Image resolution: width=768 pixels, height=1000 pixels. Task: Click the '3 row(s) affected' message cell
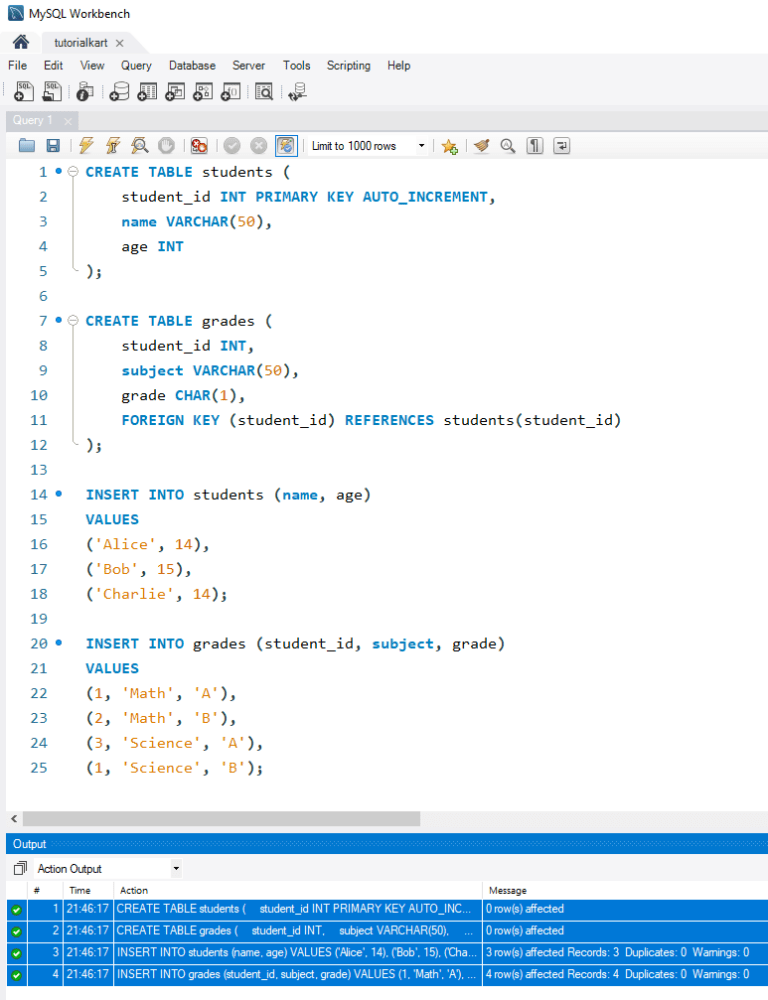pyautogui.click(x=625, y=952)
